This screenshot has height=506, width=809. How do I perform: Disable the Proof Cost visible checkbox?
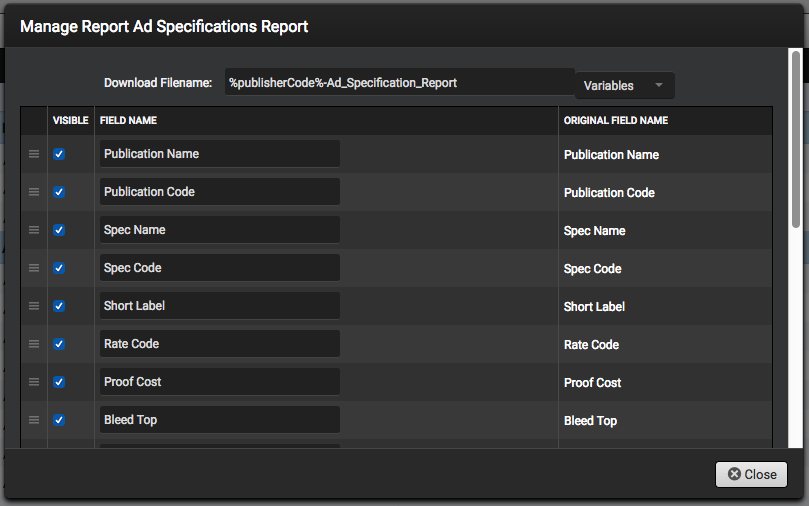pos(59,382)
